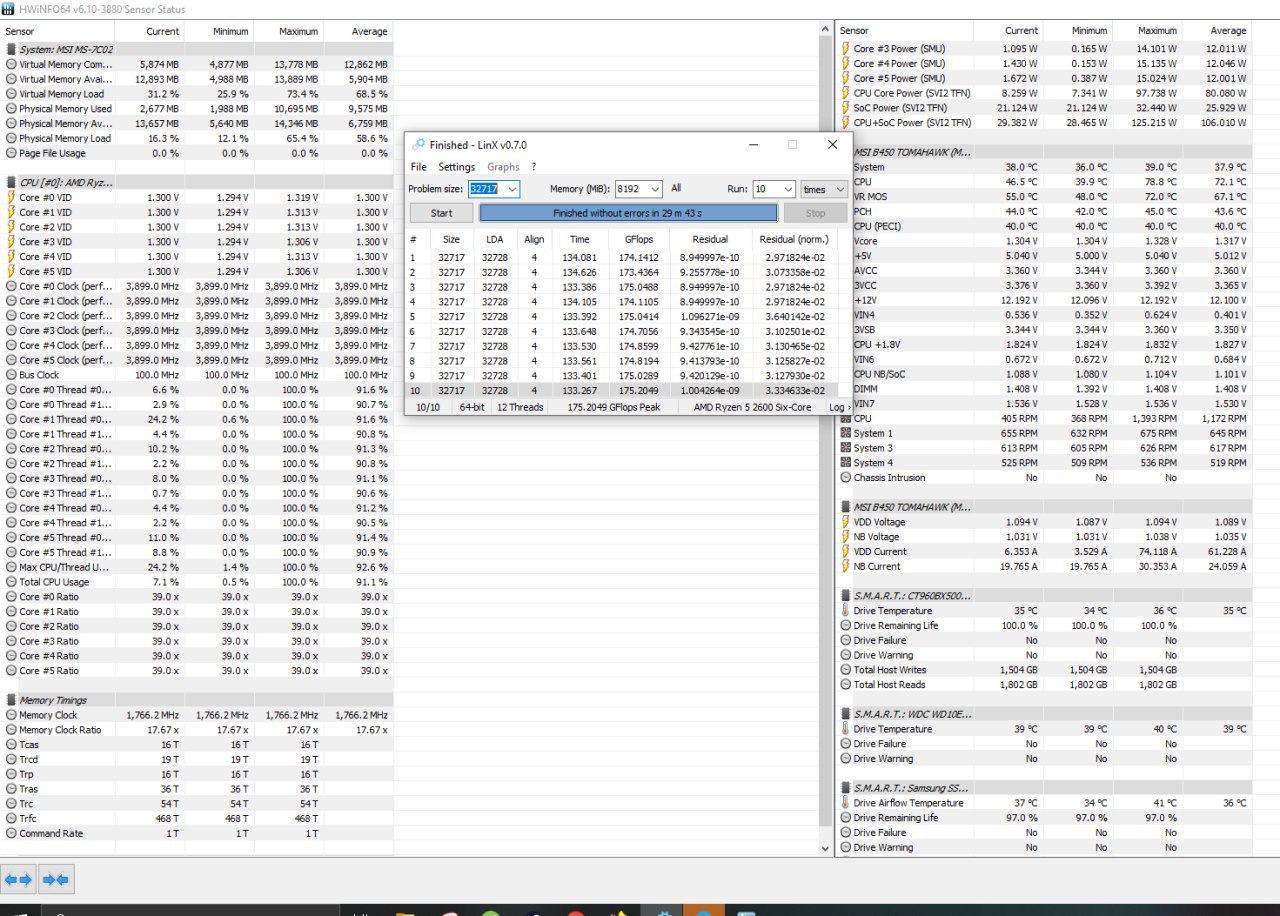Click the Average column header in right panel
The image size is (1280, 916).
pyautogui.click(x=1217, y=31)
